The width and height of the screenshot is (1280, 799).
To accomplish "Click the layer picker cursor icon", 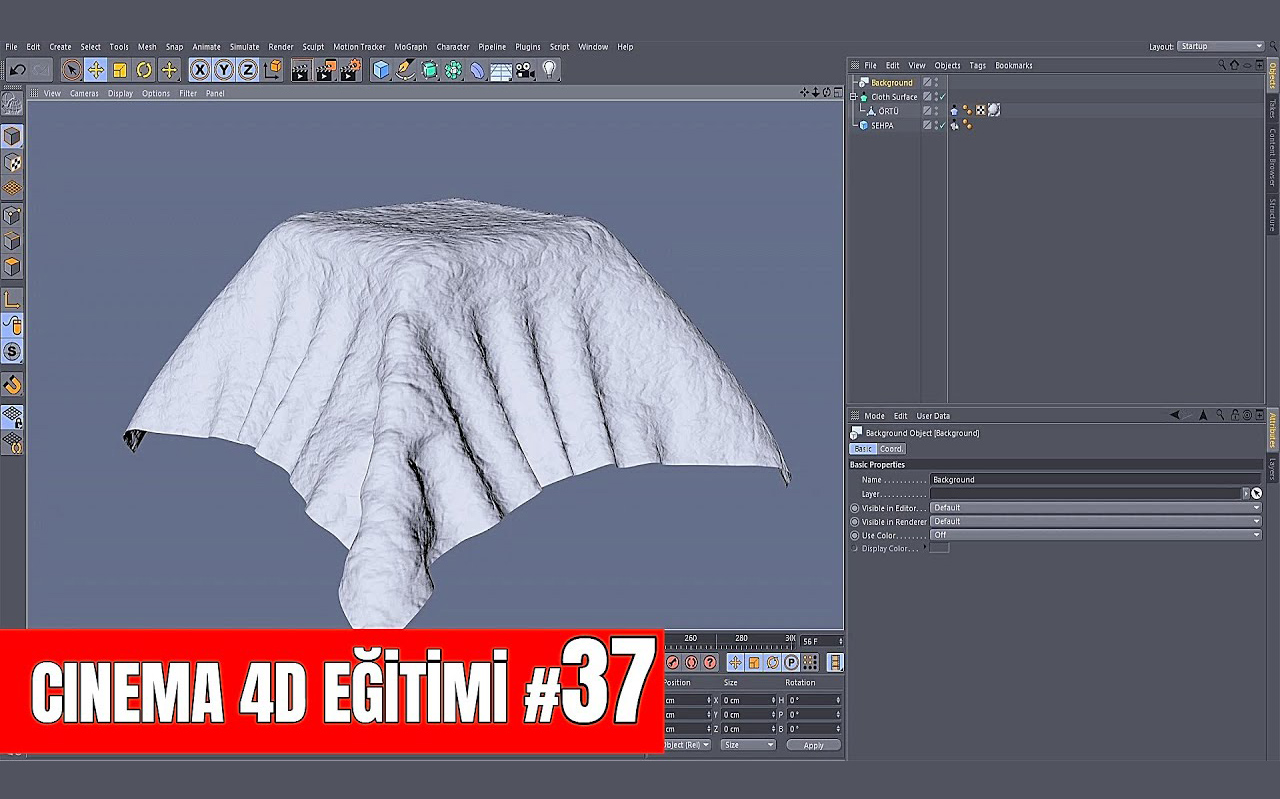I will coord(1256,493).
